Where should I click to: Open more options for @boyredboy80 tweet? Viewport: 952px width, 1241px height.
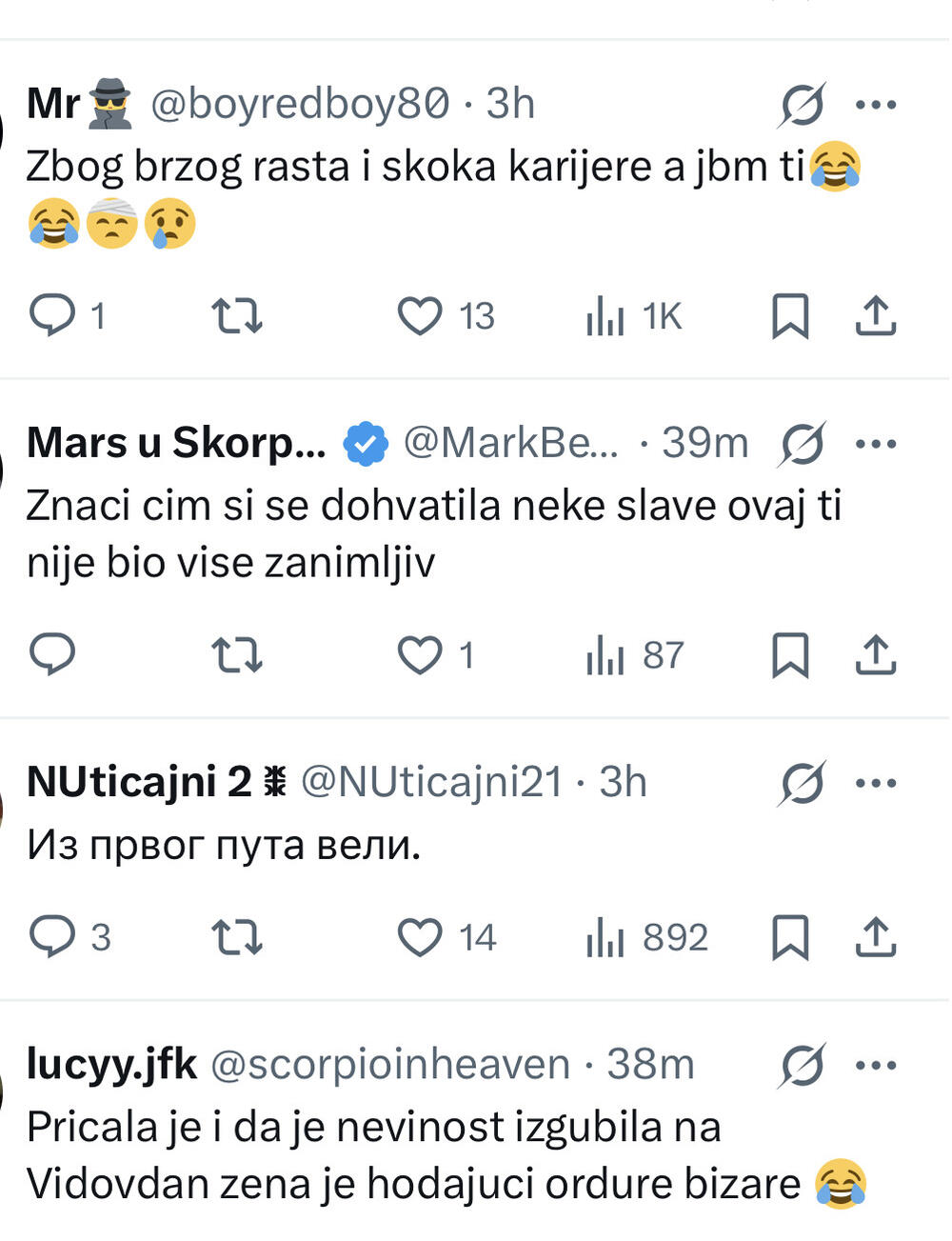(x=876, y=105)
